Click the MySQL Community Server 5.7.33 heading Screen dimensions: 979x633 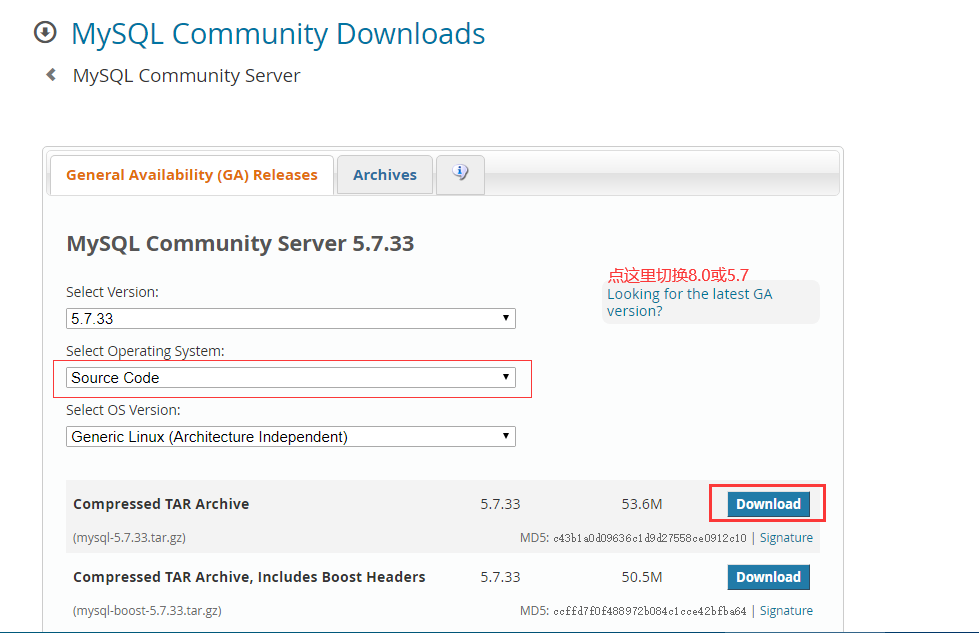coord(240,243)
